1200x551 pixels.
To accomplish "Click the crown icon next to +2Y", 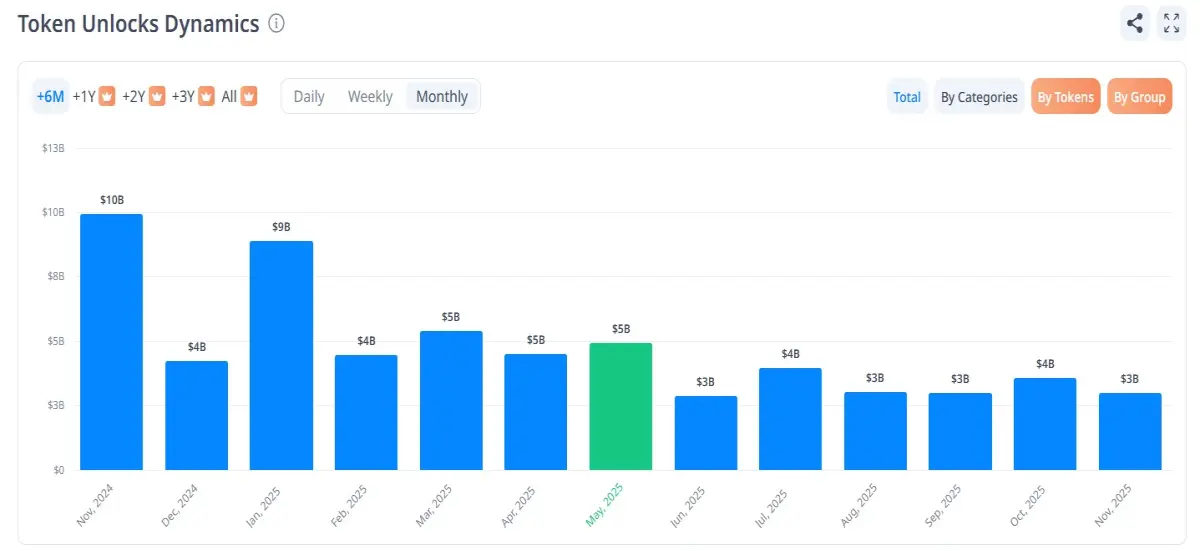I will point(157,97).
